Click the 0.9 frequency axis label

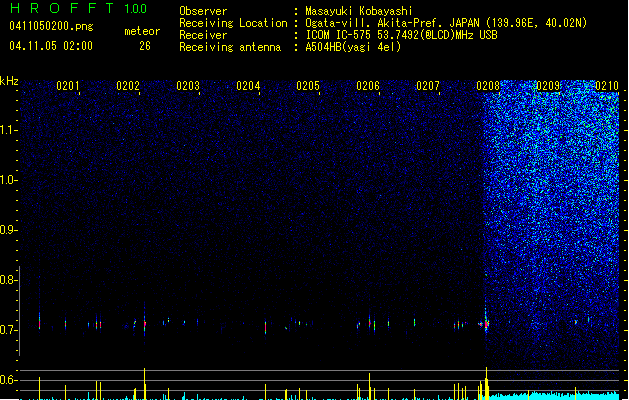(x=8, y=230)
